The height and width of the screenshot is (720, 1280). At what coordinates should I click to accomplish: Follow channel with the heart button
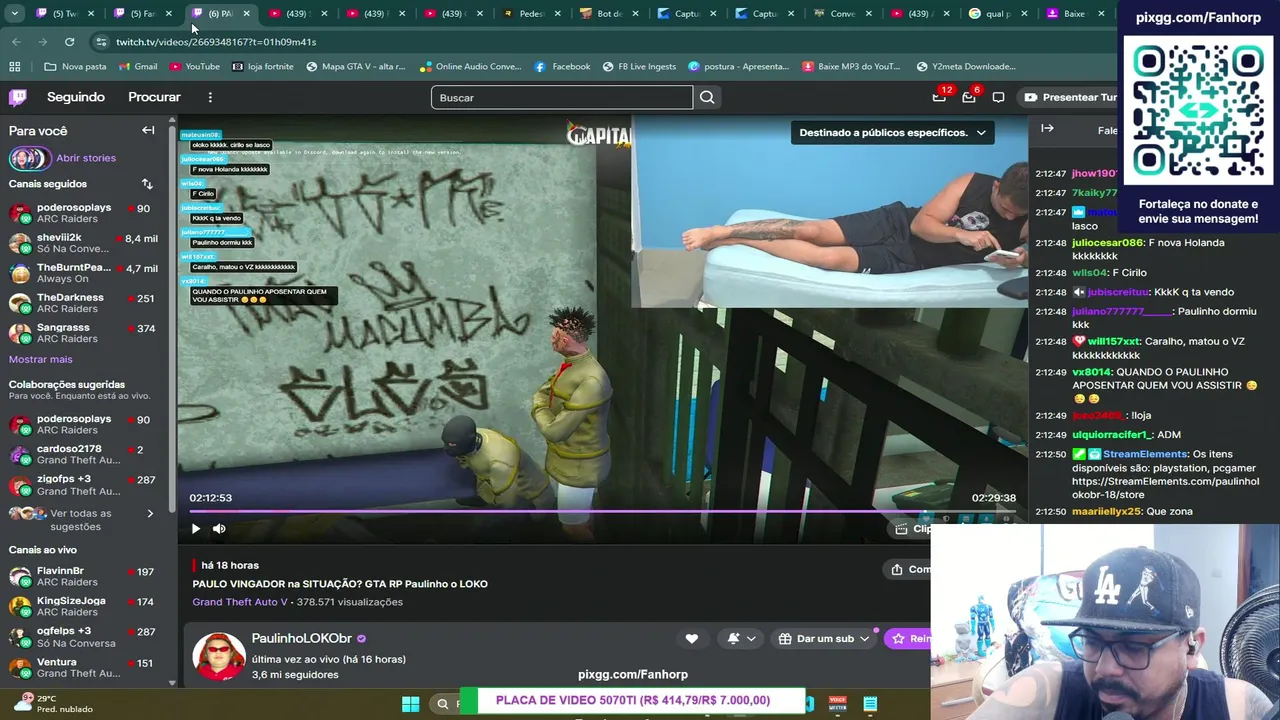[x=691, y=638]
